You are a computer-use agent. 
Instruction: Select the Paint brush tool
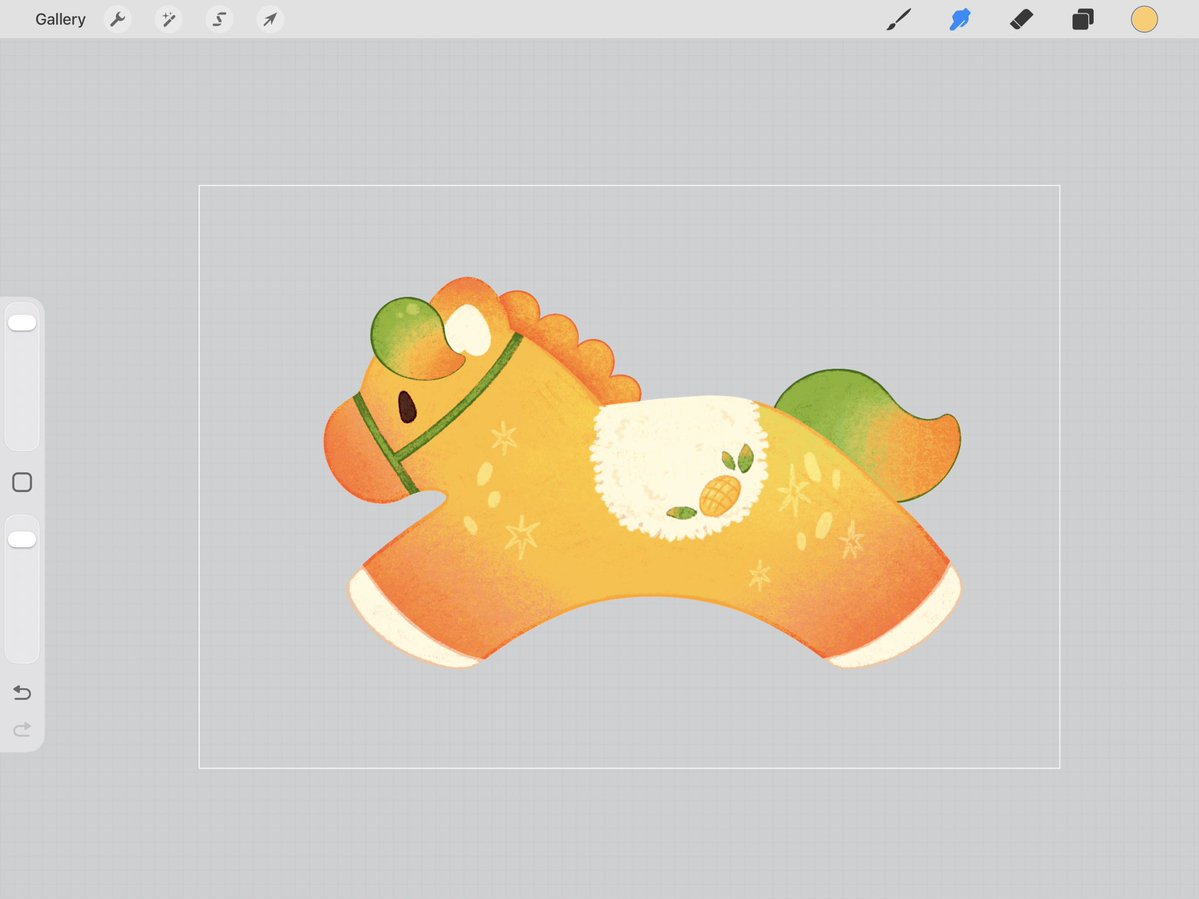click(898, 19)
